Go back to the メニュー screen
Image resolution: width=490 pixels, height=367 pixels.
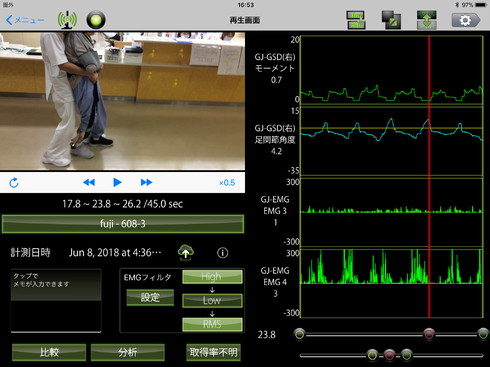[x=25, y=20]
